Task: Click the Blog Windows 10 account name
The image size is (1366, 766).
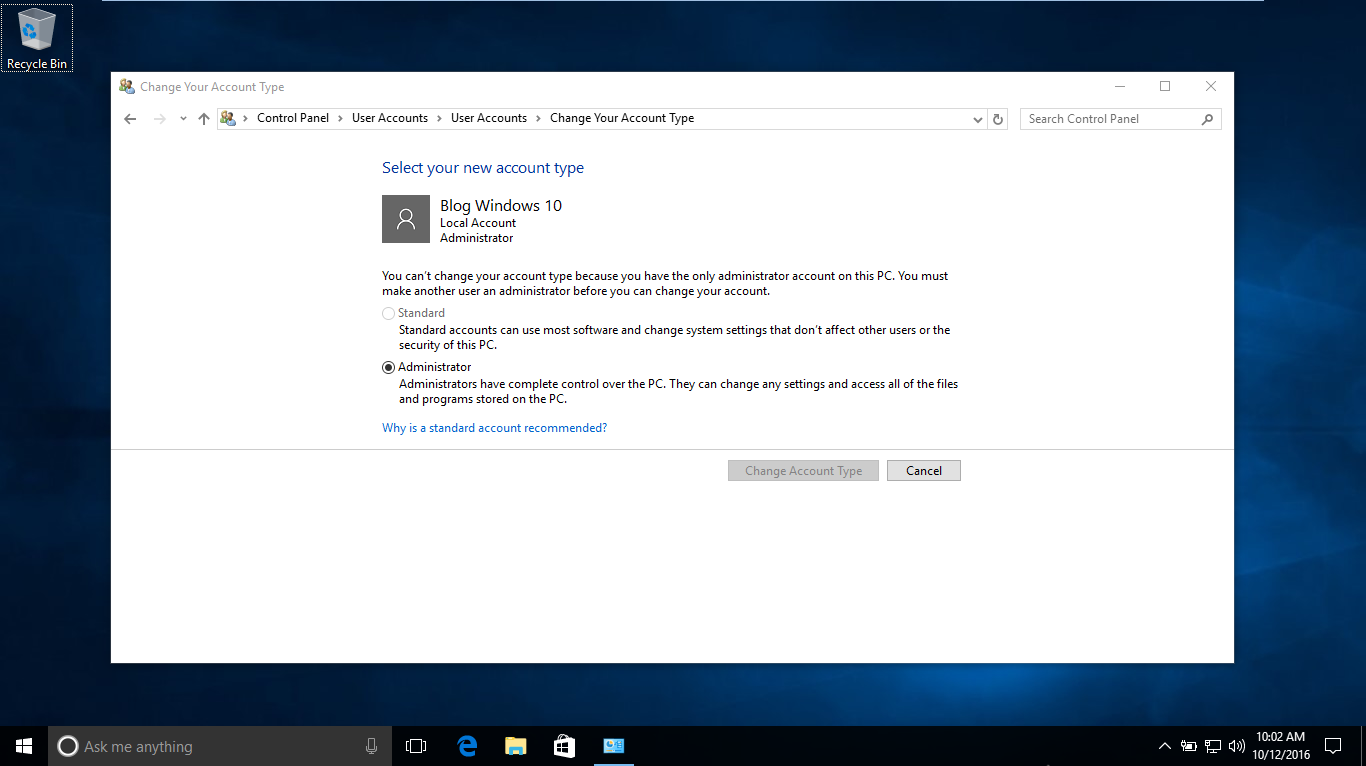Action: 501,205
